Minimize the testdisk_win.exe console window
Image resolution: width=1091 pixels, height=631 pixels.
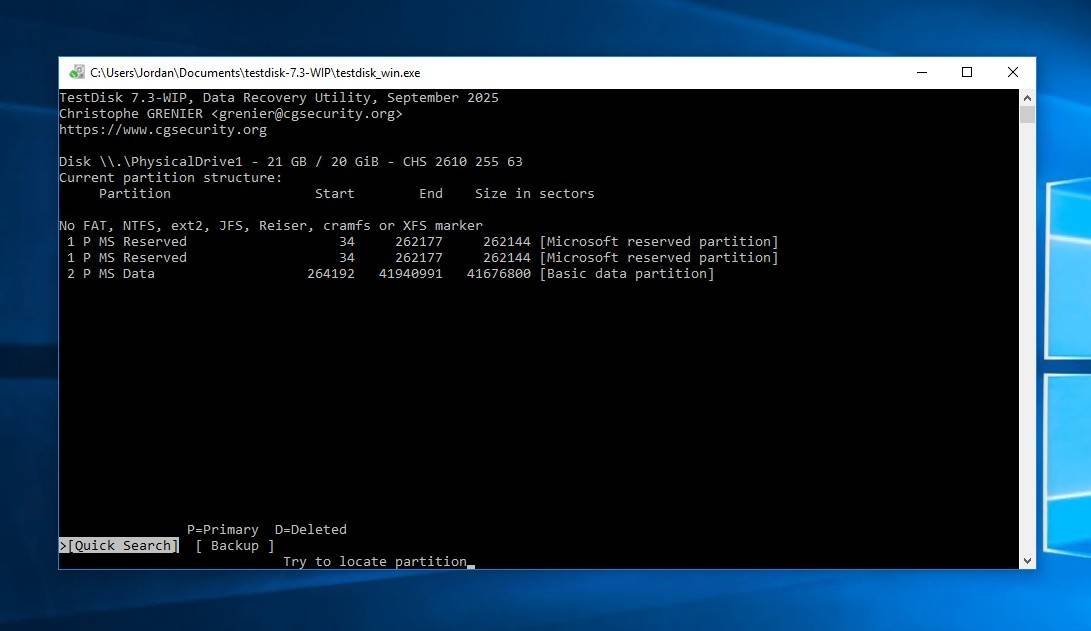pyautogui.click(x=921, y=72)
